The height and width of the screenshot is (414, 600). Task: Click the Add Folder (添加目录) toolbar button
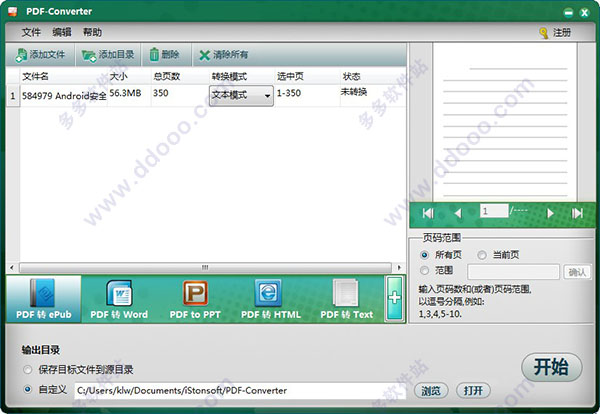(108, 55)
